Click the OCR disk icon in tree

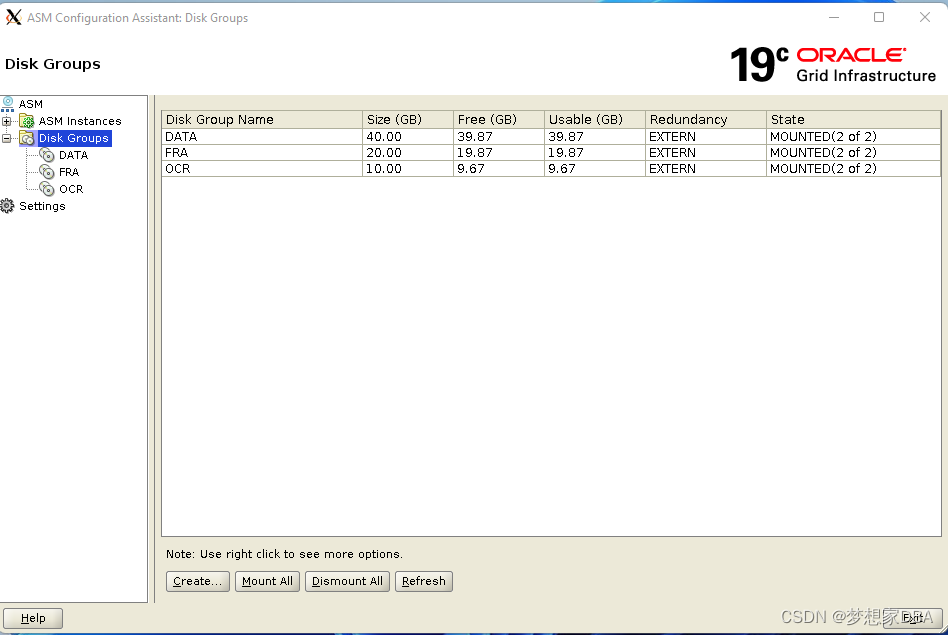(47, 189)
